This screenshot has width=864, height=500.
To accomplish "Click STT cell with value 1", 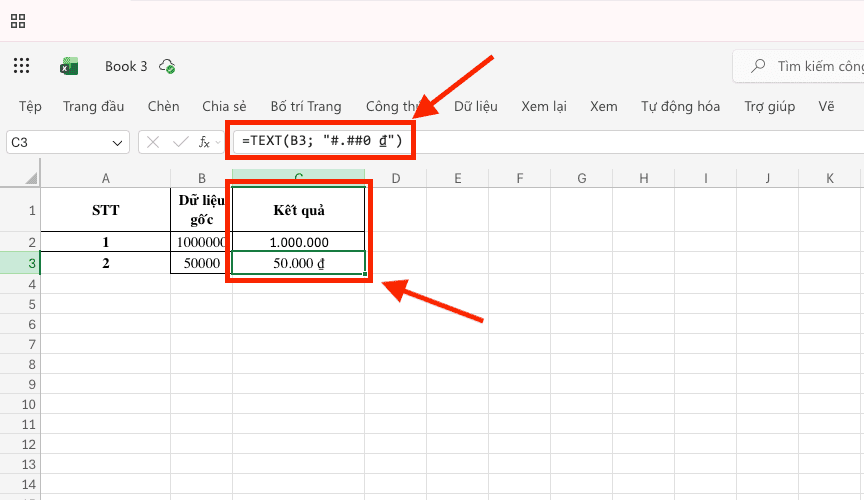I will [106, 242].
